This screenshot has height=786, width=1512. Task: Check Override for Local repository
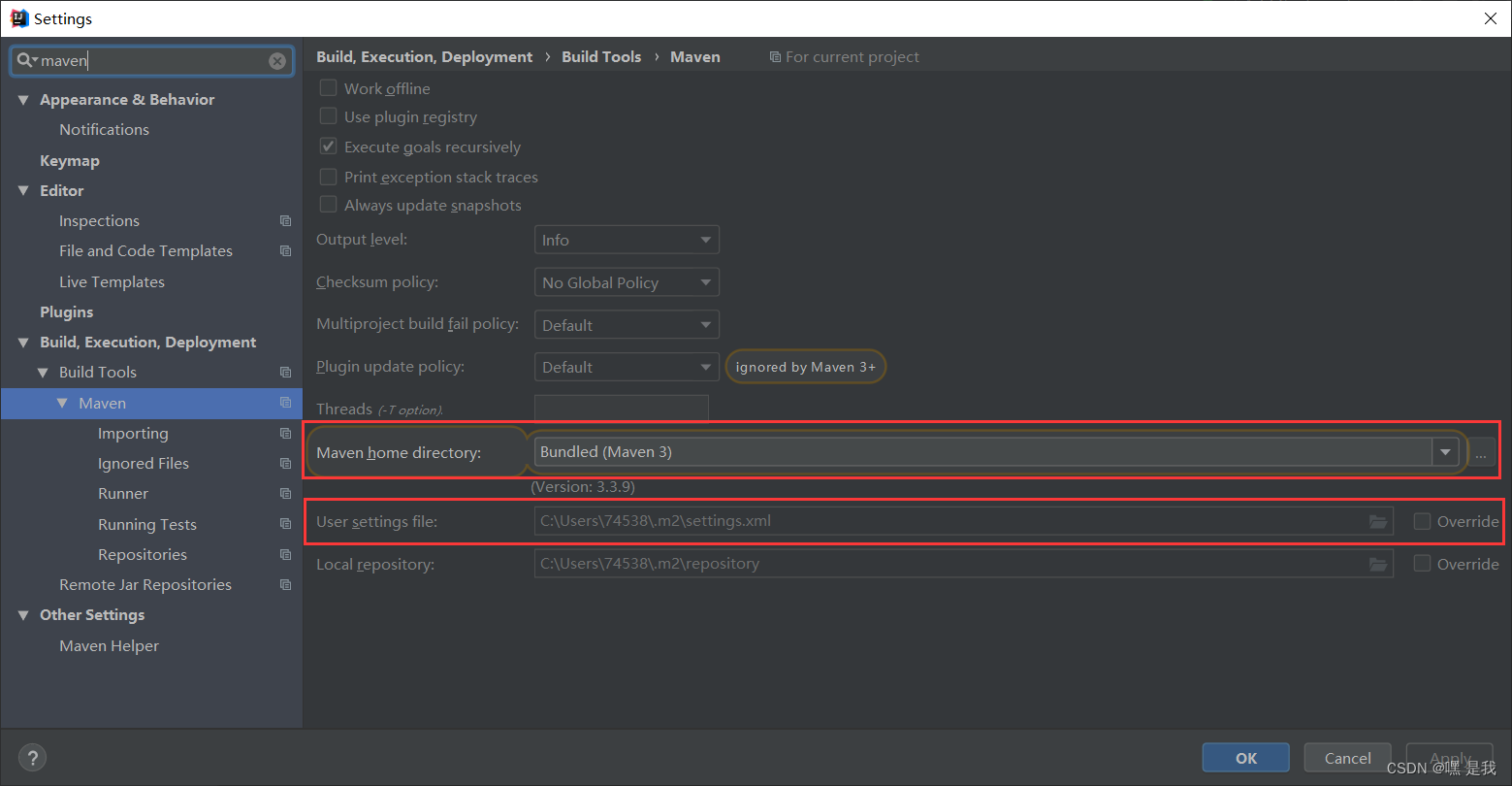point(1422,564)
